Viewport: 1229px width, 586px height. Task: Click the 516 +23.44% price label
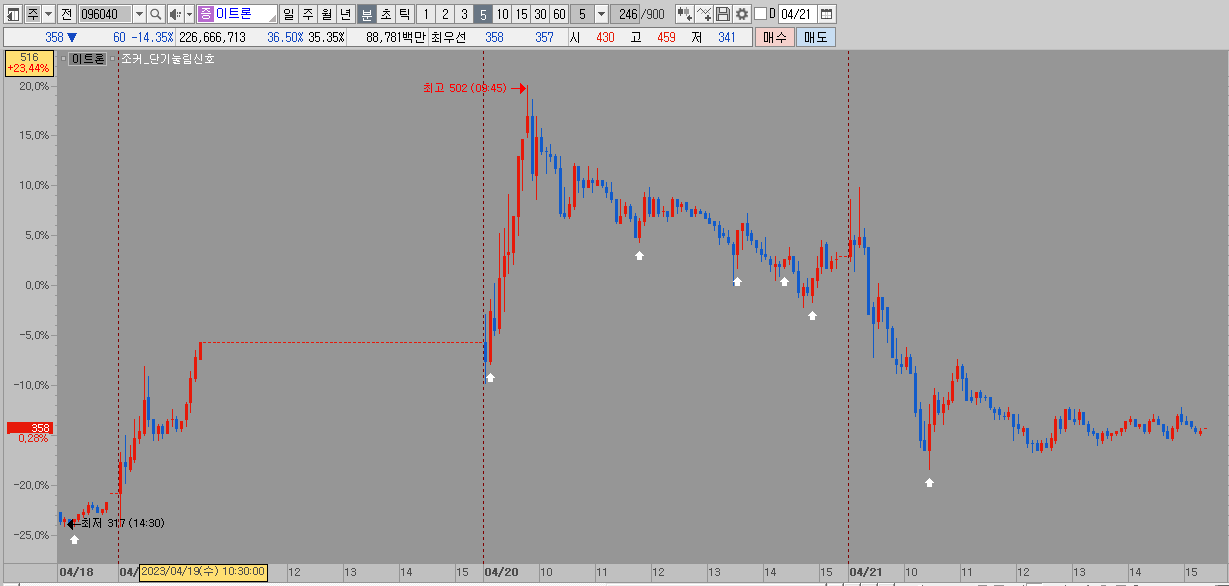[28, 63]
